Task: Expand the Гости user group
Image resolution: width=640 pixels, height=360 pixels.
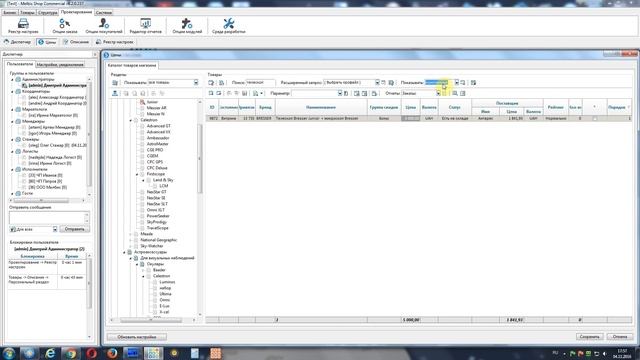Action: [12, 193]
